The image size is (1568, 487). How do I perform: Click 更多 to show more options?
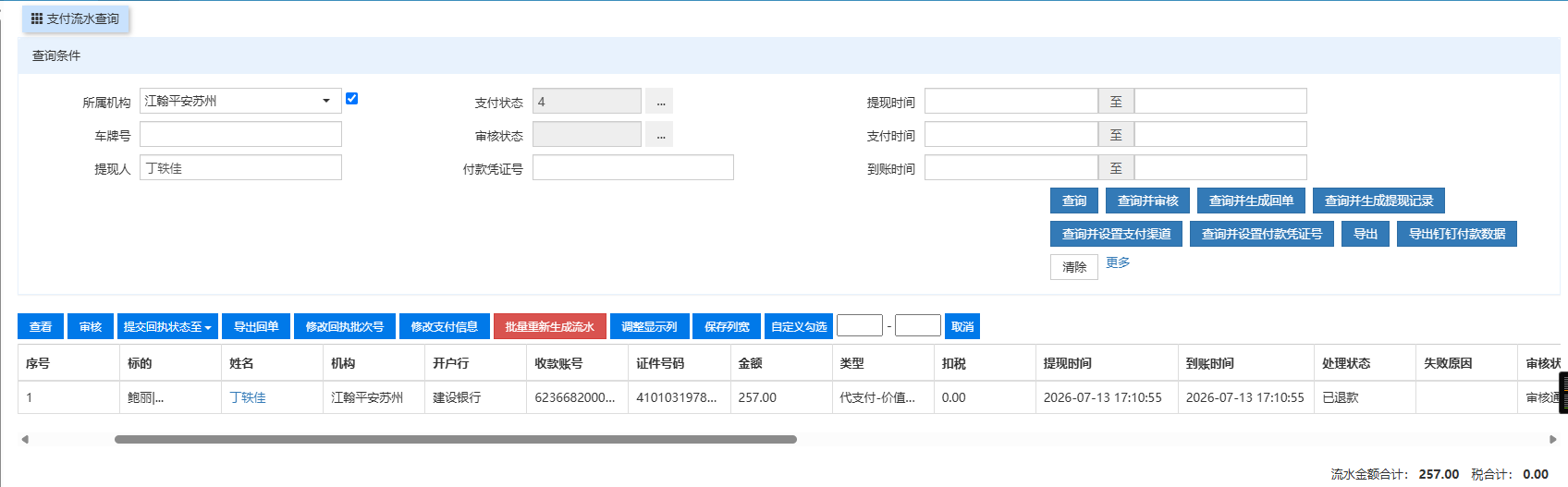click(x=1118, y=262)
